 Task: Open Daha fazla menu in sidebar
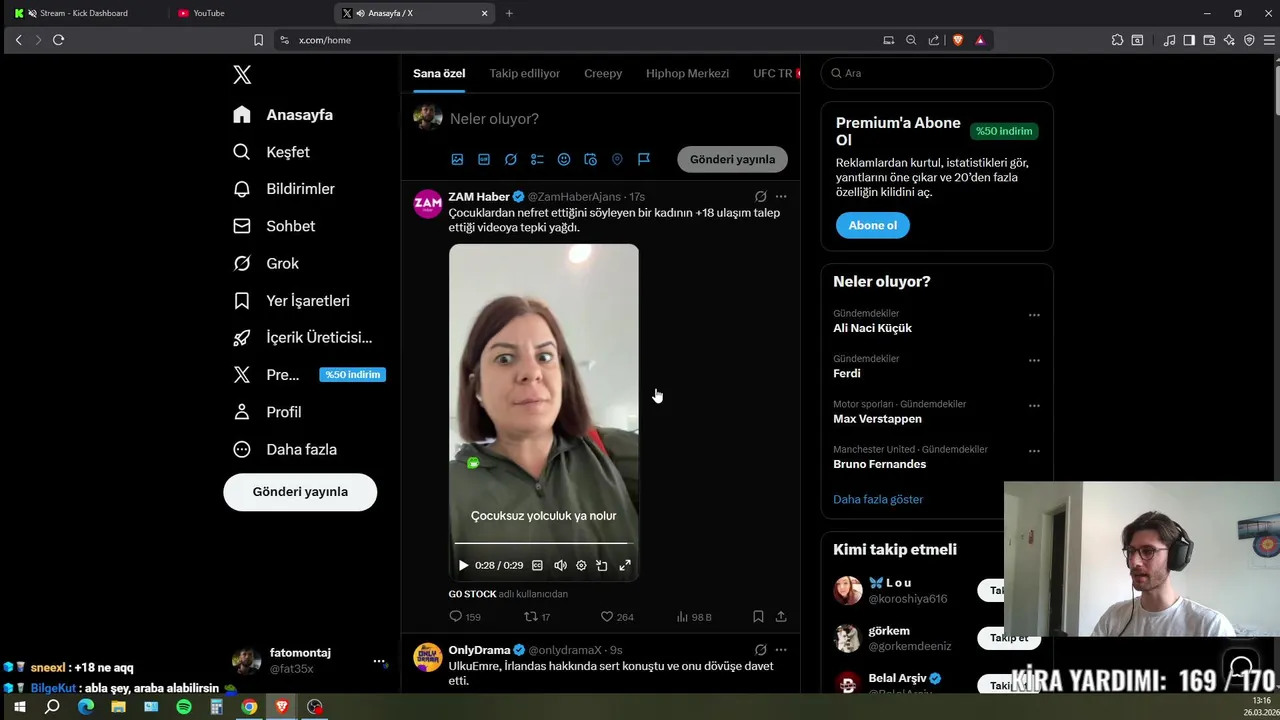285,449
